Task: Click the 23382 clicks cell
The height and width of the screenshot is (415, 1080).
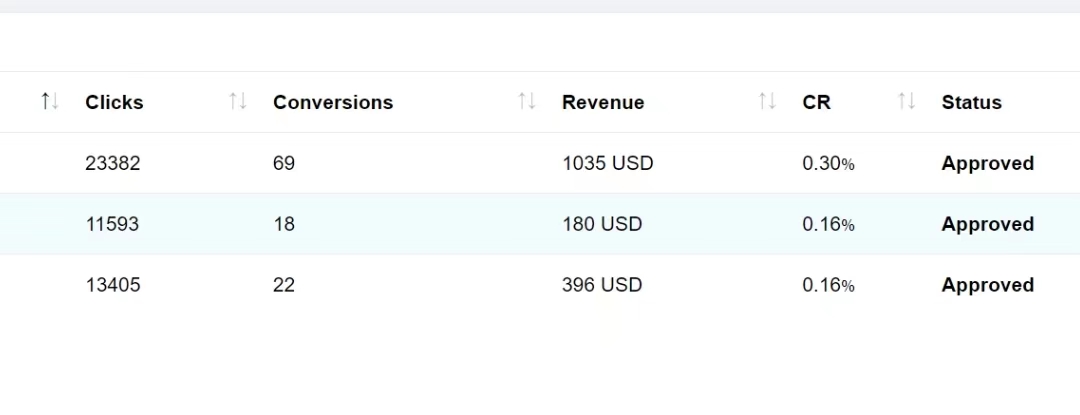Action: coord(113,163)
